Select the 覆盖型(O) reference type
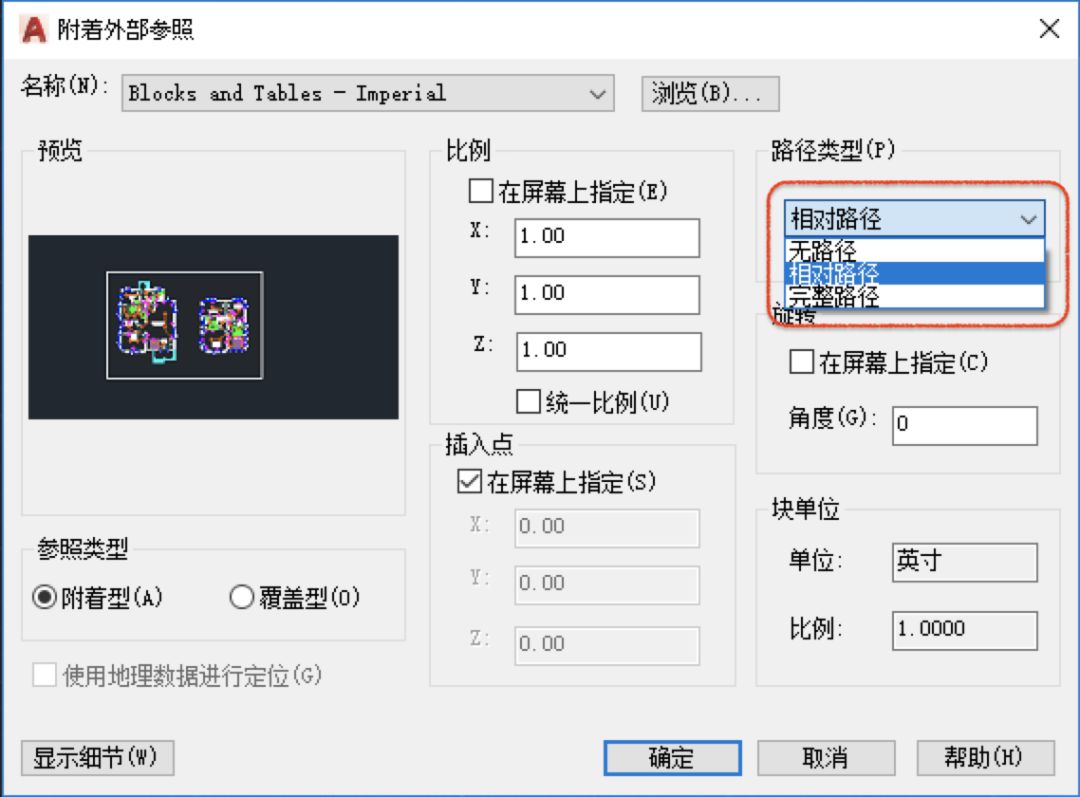Image resolution: width=1080 pixels, height=797 pixels. pyautogui.click(x=241, y=596)
